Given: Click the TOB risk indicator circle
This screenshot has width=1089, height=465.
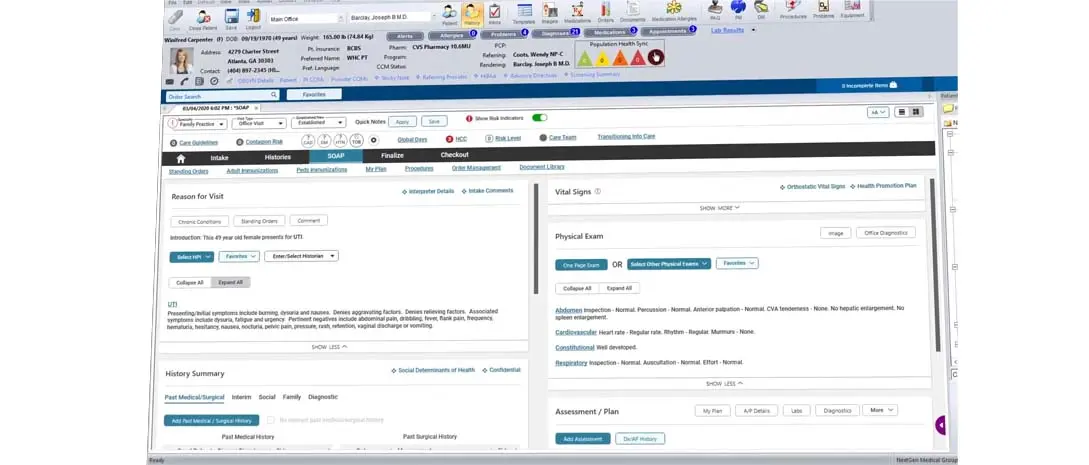Looking at the screenshot, I should click(356, 140).
